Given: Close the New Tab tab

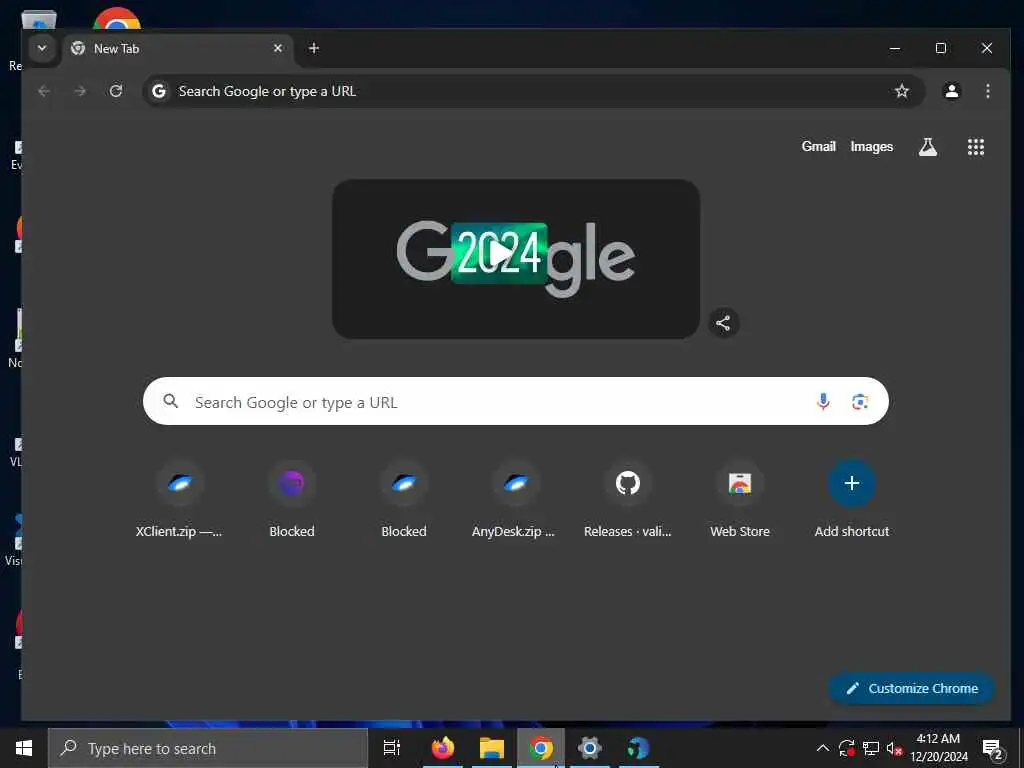Looking at the screenshot, I should tap(278, 48).
